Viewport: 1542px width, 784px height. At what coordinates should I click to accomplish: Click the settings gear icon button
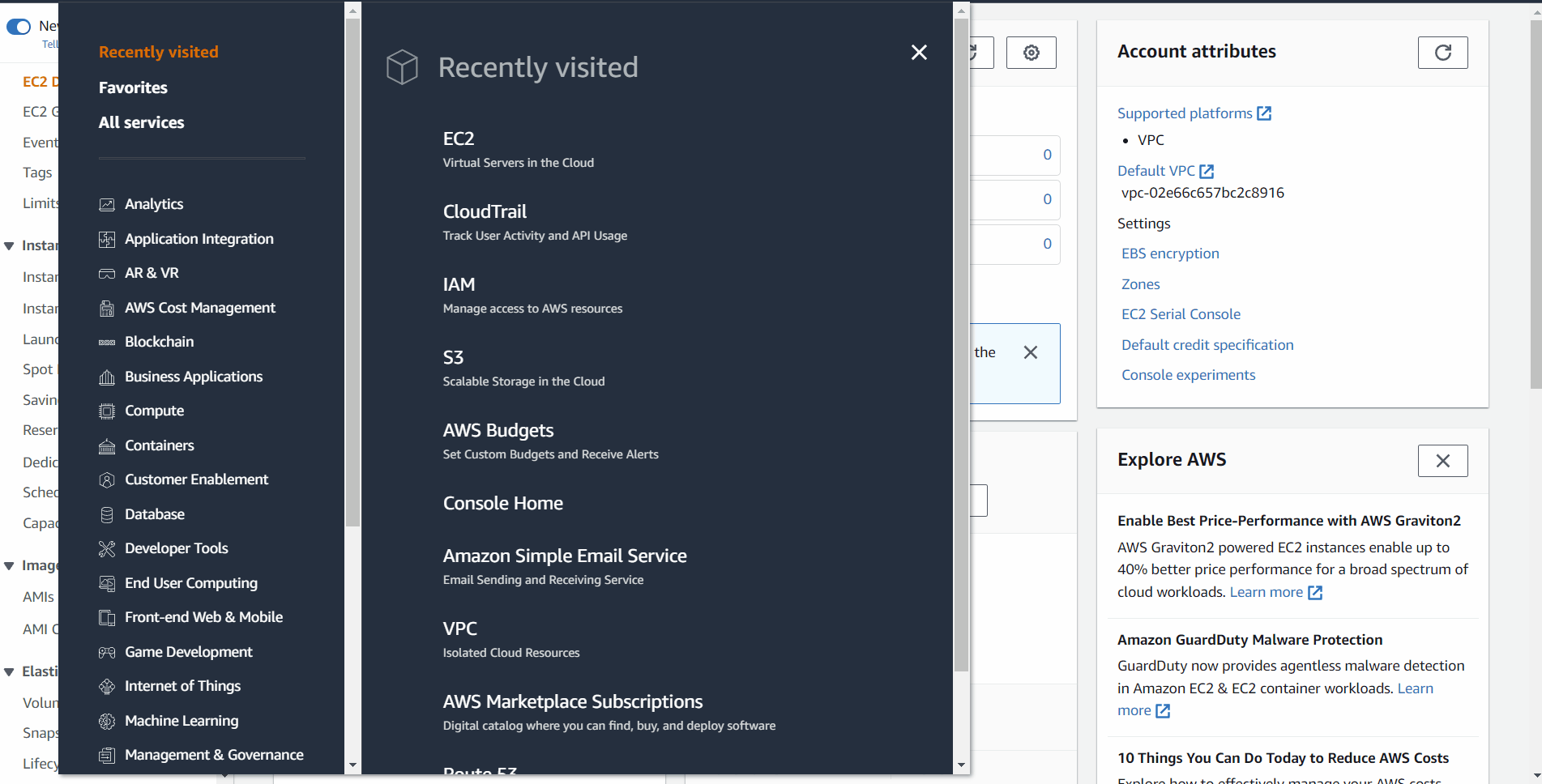tap(1031, 53)
